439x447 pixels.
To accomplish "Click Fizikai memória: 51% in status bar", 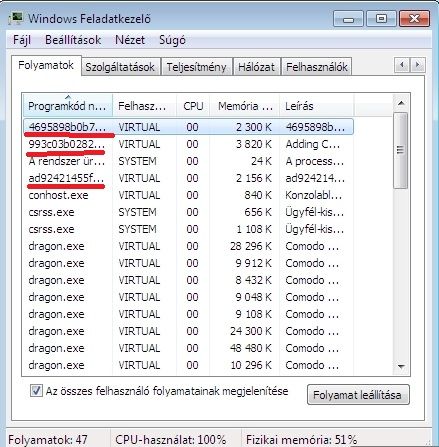I will tap(302, 440).
